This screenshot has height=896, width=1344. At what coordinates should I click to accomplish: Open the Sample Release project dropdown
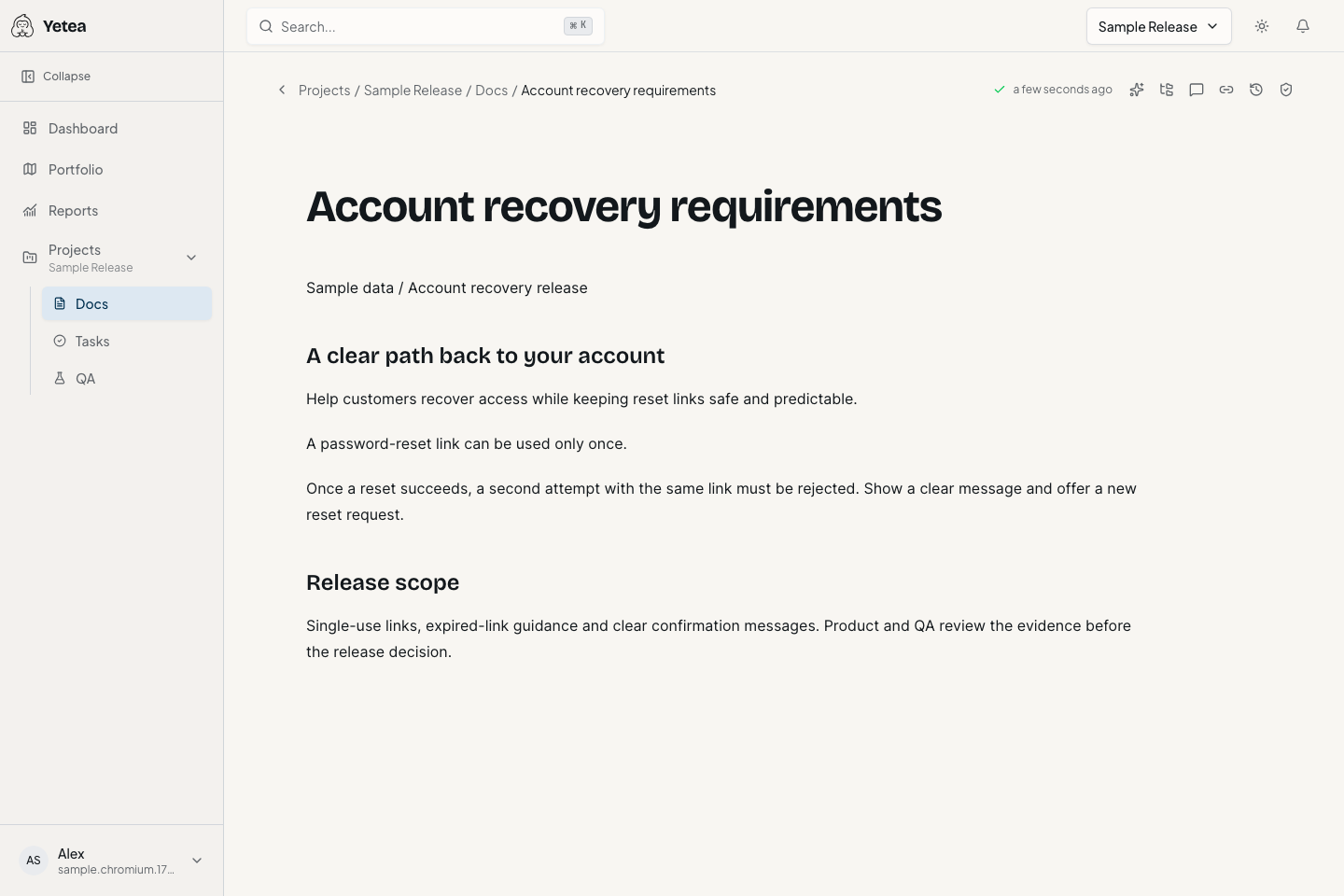pos(1159,26)
